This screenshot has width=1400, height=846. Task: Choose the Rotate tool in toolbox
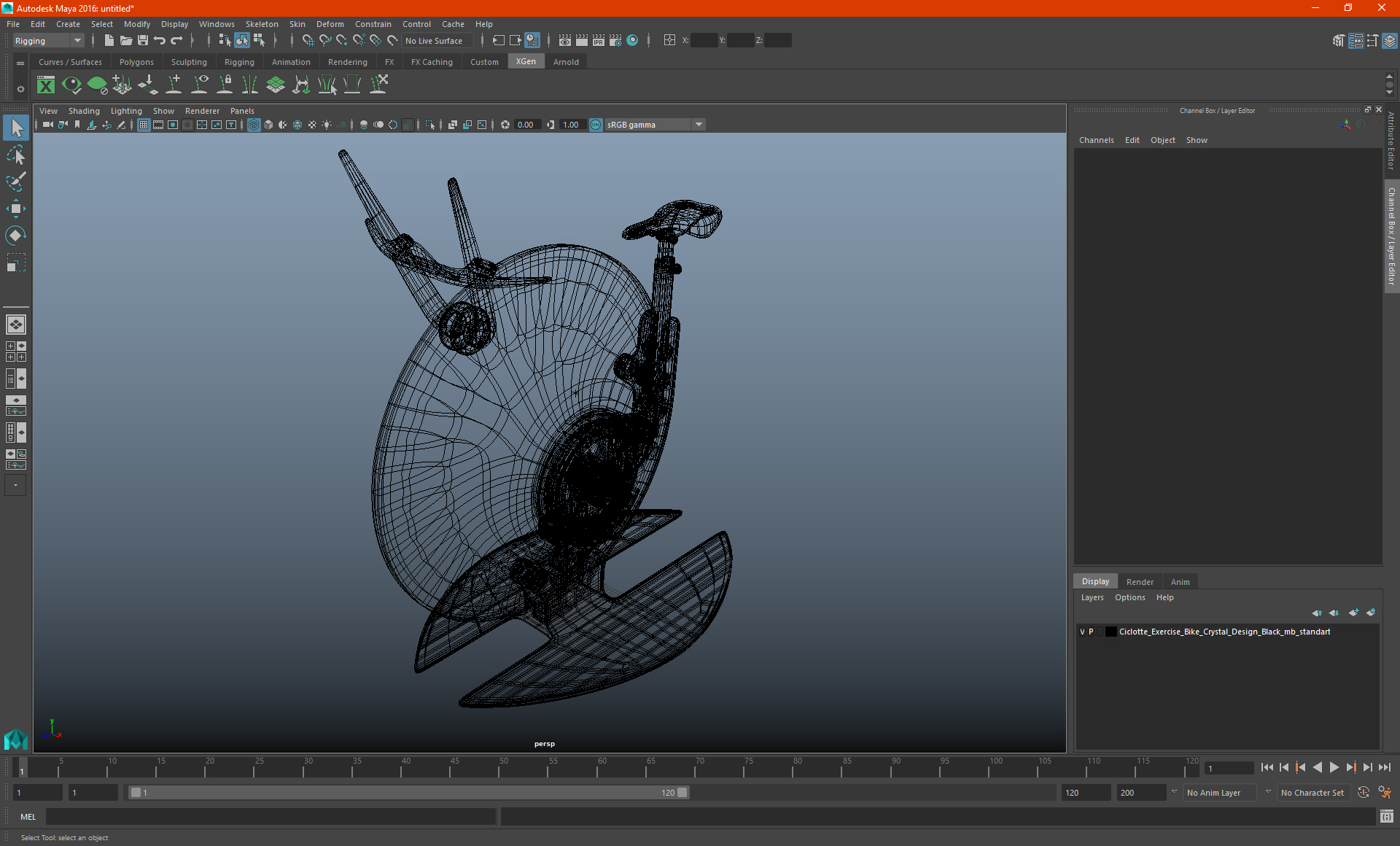(x=15, y=235)
